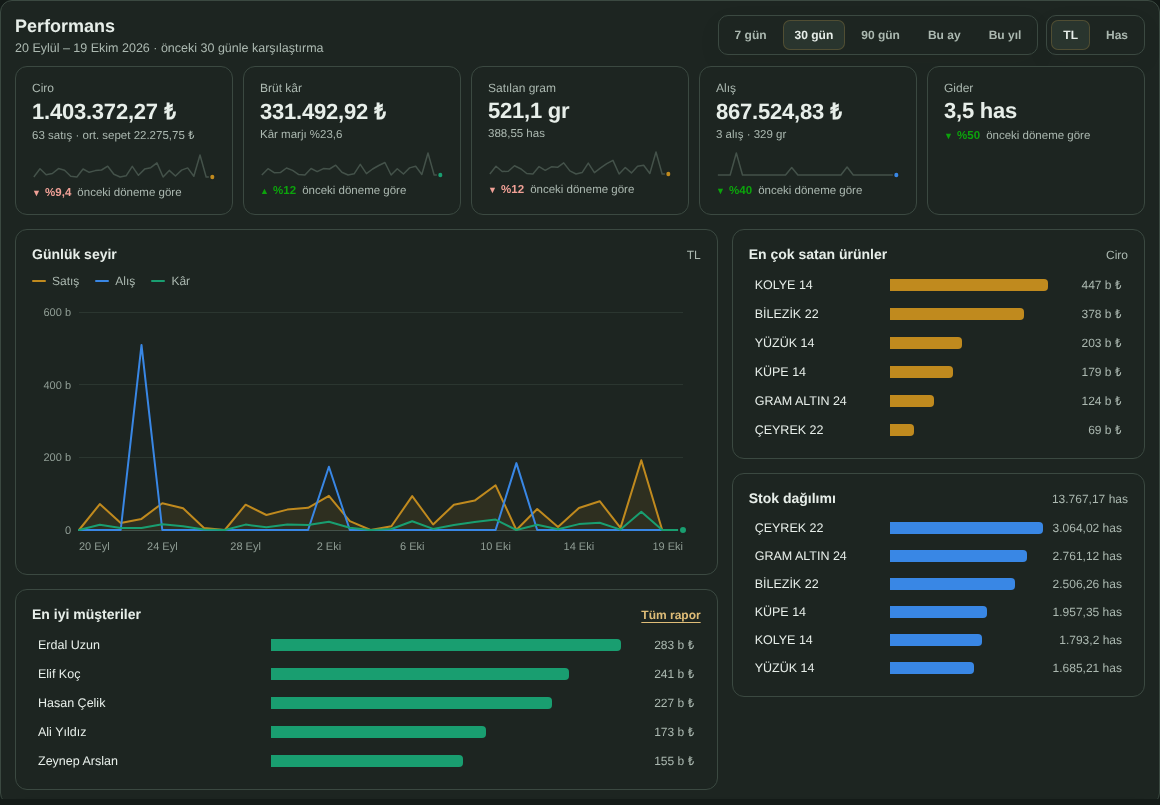Select the Bu ay period

pos(943,35)
